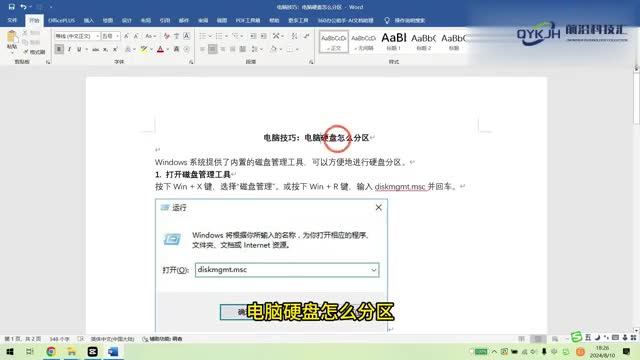Open Chrome from the taskbar
Image resolution: width=640 pixels, height=360 pixels.
(x=51, y=351)
